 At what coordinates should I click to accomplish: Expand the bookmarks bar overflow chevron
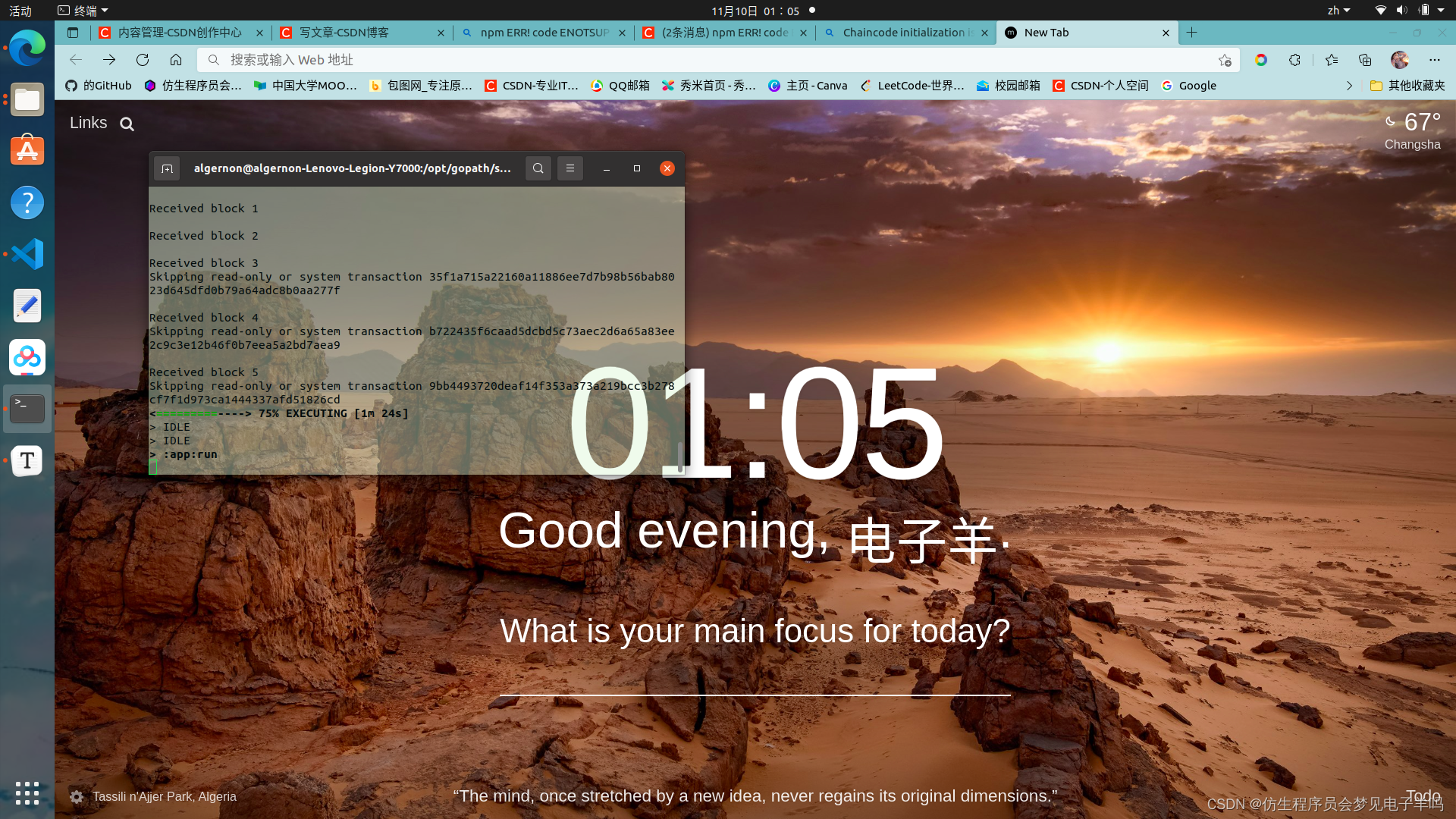[1349, 86]
